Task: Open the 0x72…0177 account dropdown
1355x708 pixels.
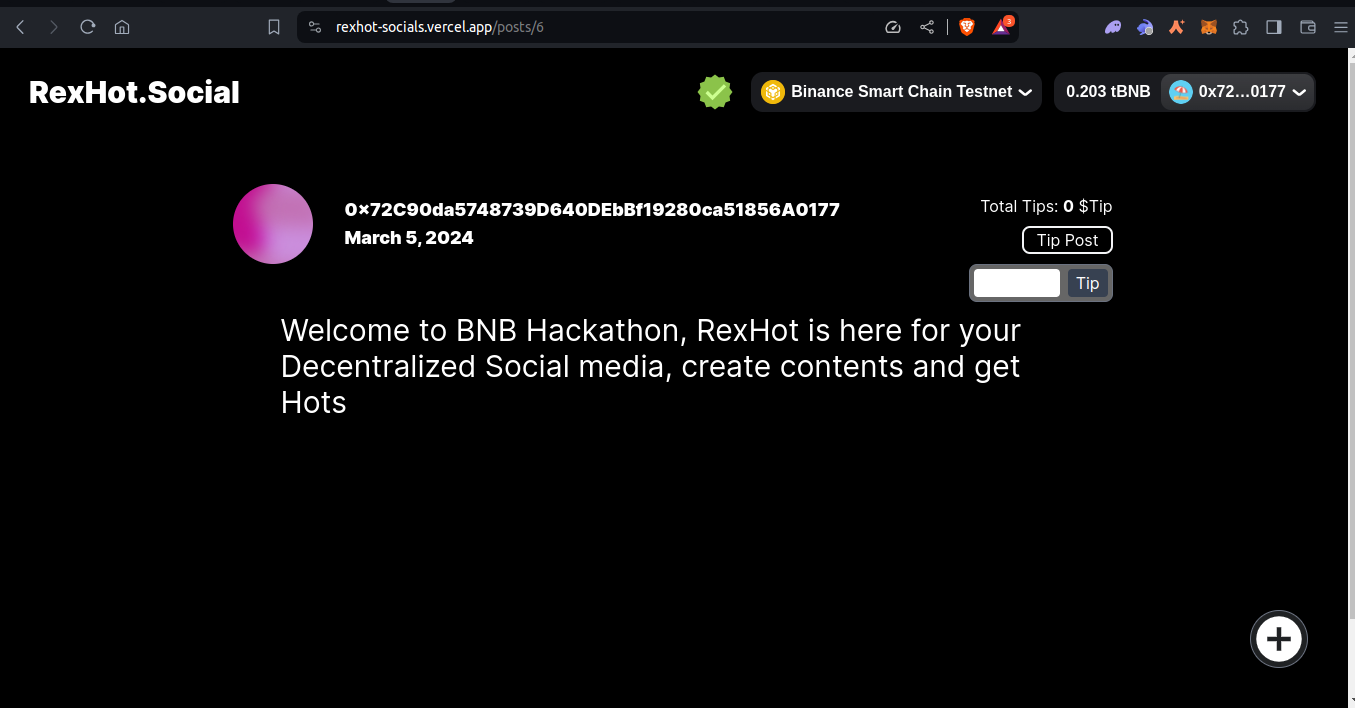Action: (x=1238, y=92)
